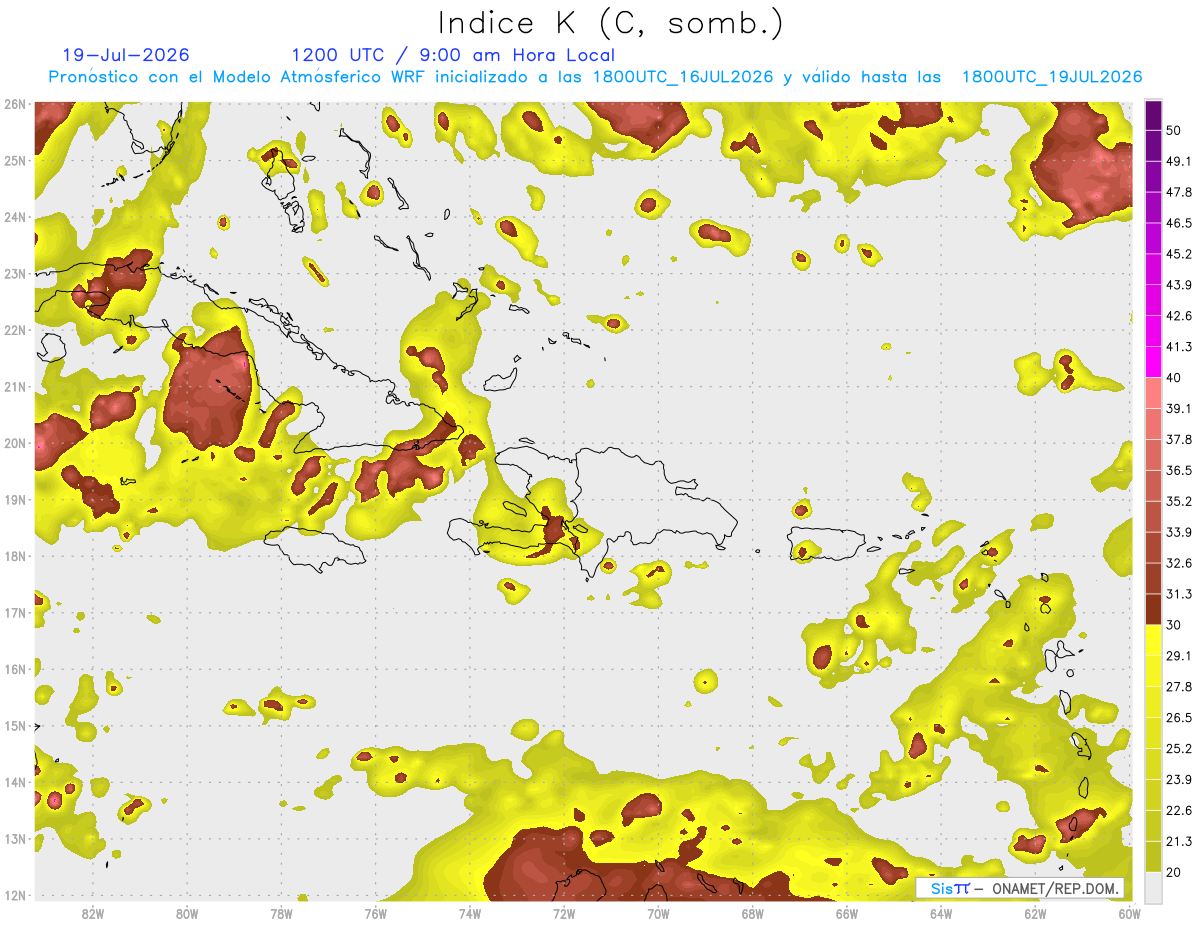Click the '64W' longitude label
Screen dimensions: 1200x927
click(x=941, y=912)
